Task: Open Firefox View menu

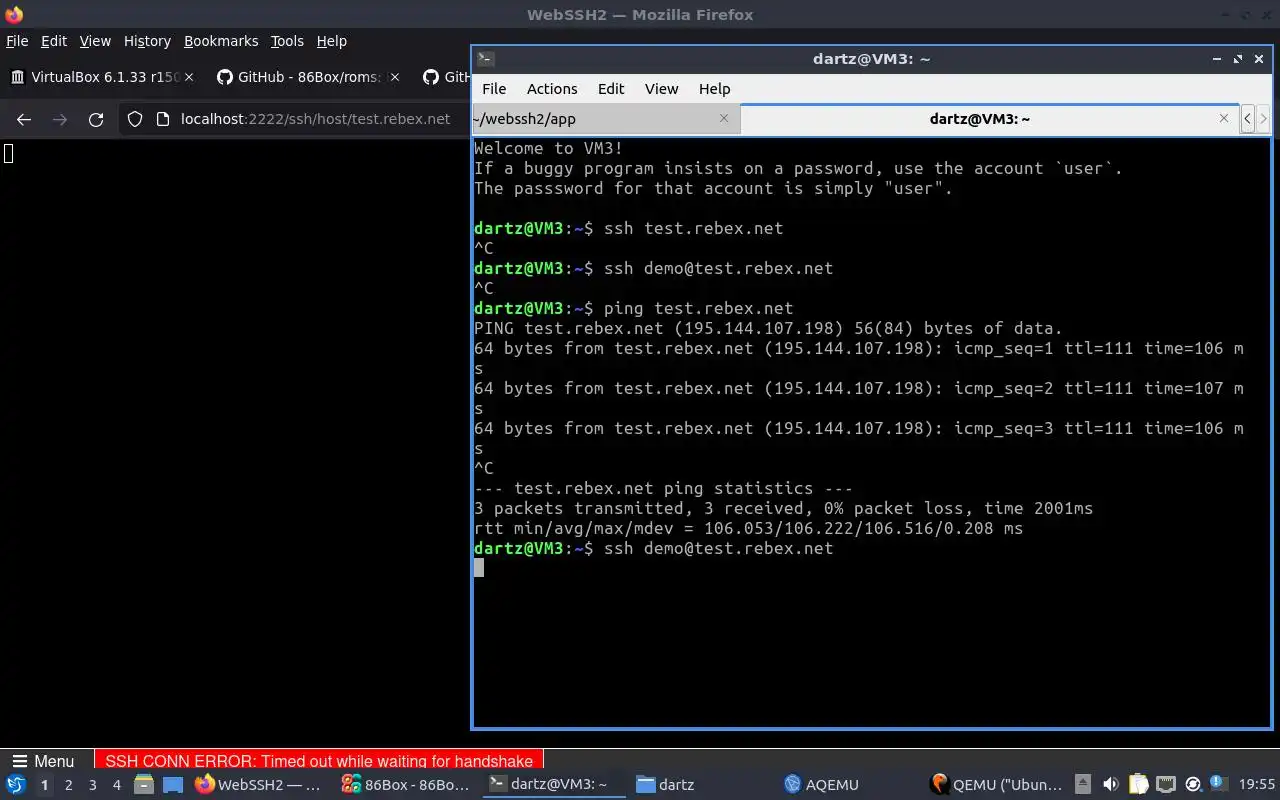Action: [x=95, y=41]
